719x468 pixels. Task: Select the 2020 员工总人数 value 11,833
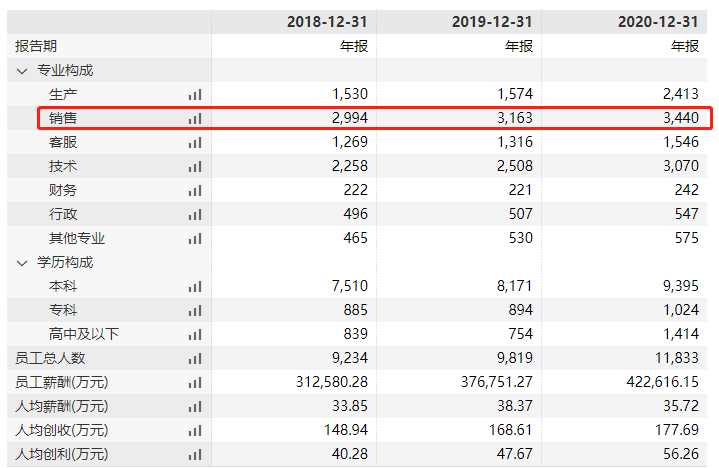coord(673,358)
